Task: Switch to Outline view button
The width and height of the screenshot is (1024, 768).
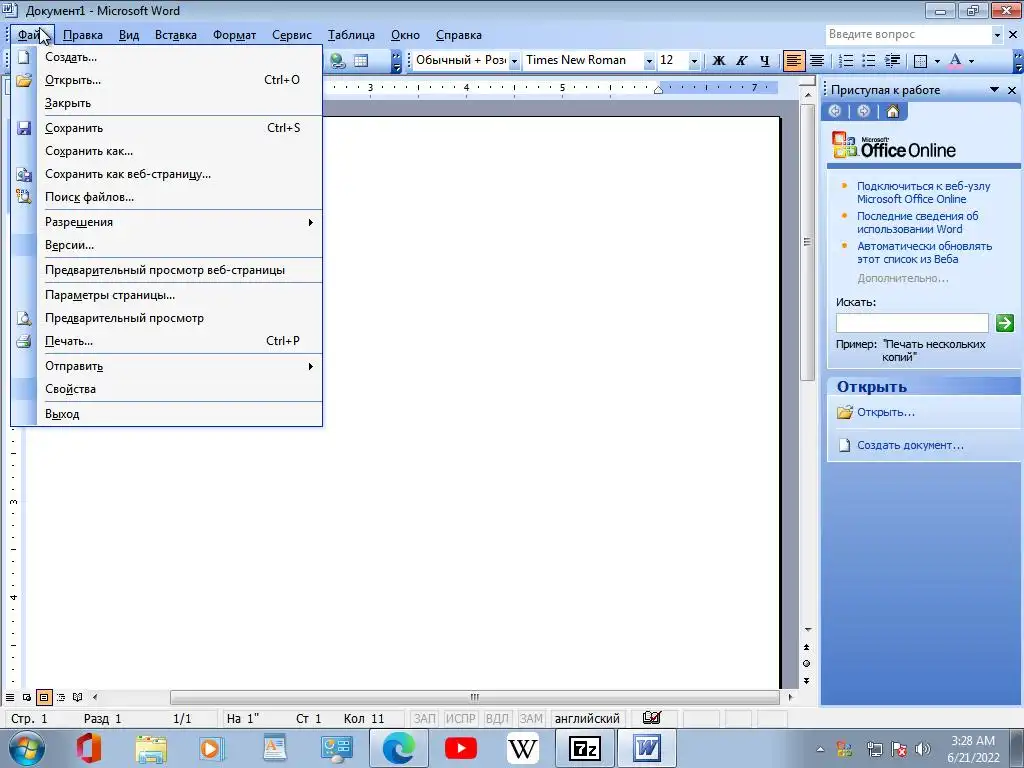Action: pos(61,697)
